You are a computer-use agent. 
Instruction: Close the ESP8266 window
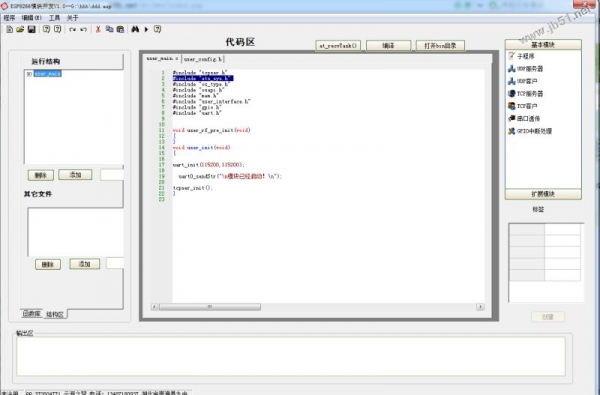[x=584, y=3]
